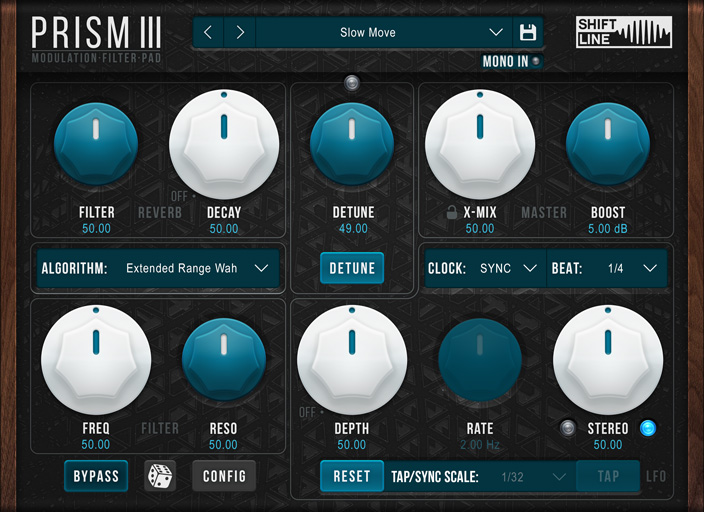Click the blue DETUNE knob

(352, 144)
